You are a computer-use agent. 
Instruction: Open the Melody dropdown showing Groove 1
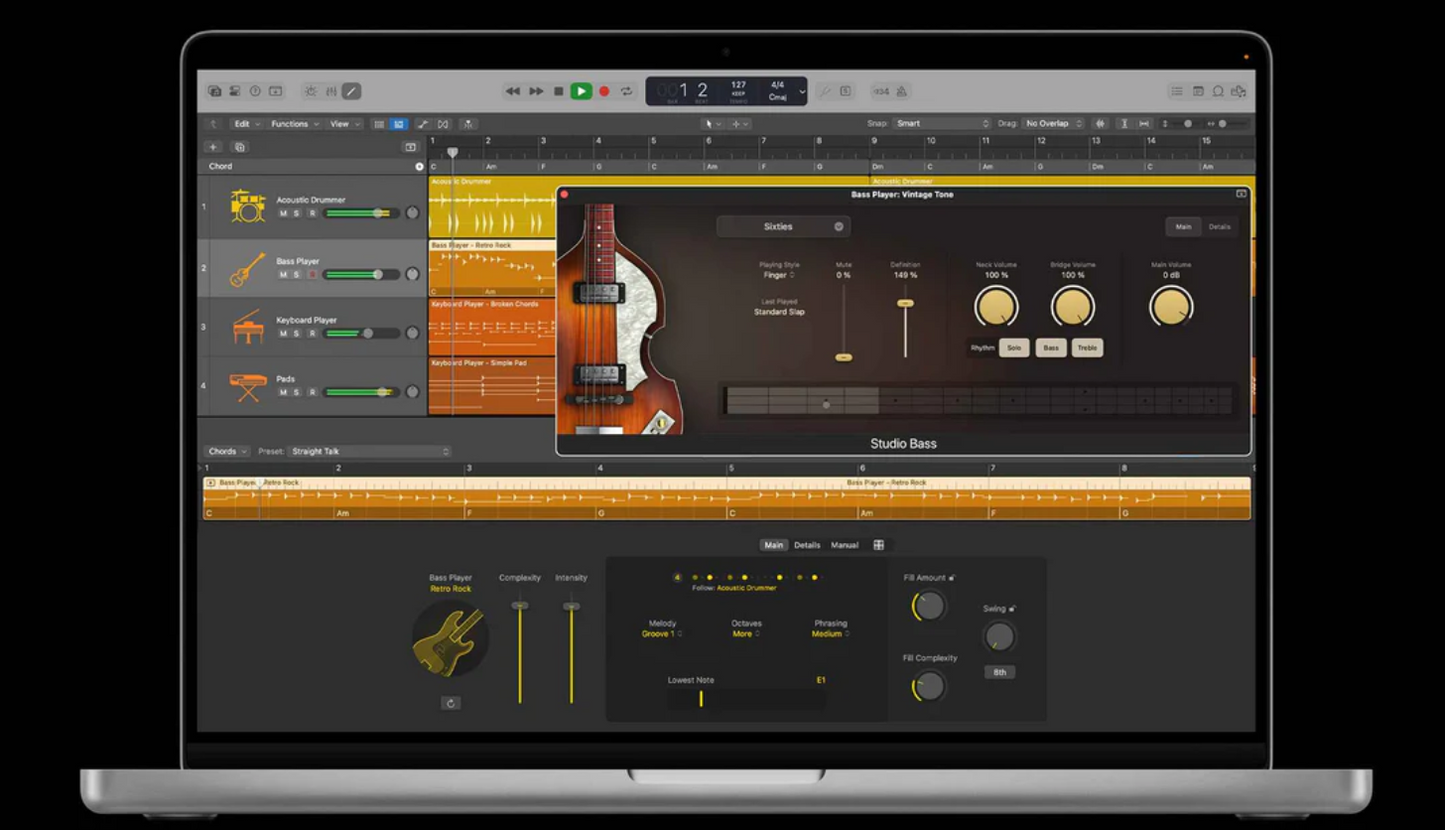pyautogui.click(x=661, y=632)
